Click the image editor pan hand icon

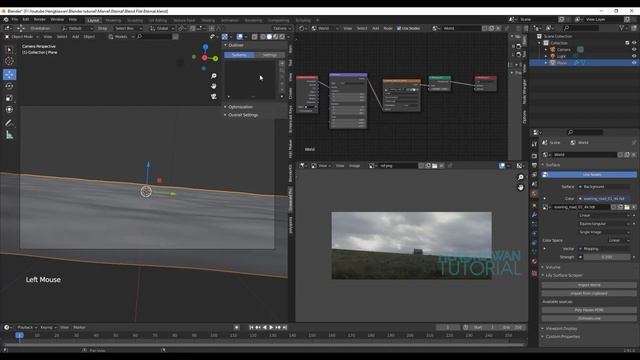click(520, 187)
